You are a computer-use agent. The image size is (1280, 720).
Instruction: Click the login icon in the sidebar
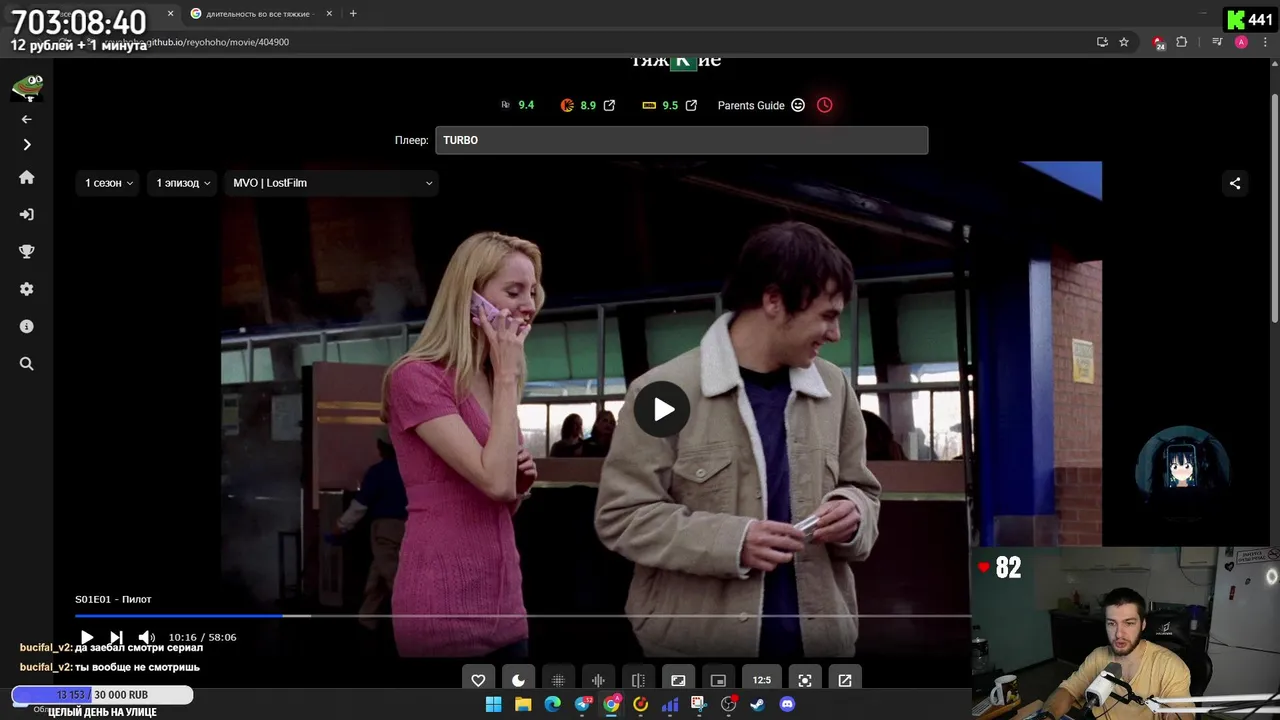pyautogui.click(x=27, y=214)
